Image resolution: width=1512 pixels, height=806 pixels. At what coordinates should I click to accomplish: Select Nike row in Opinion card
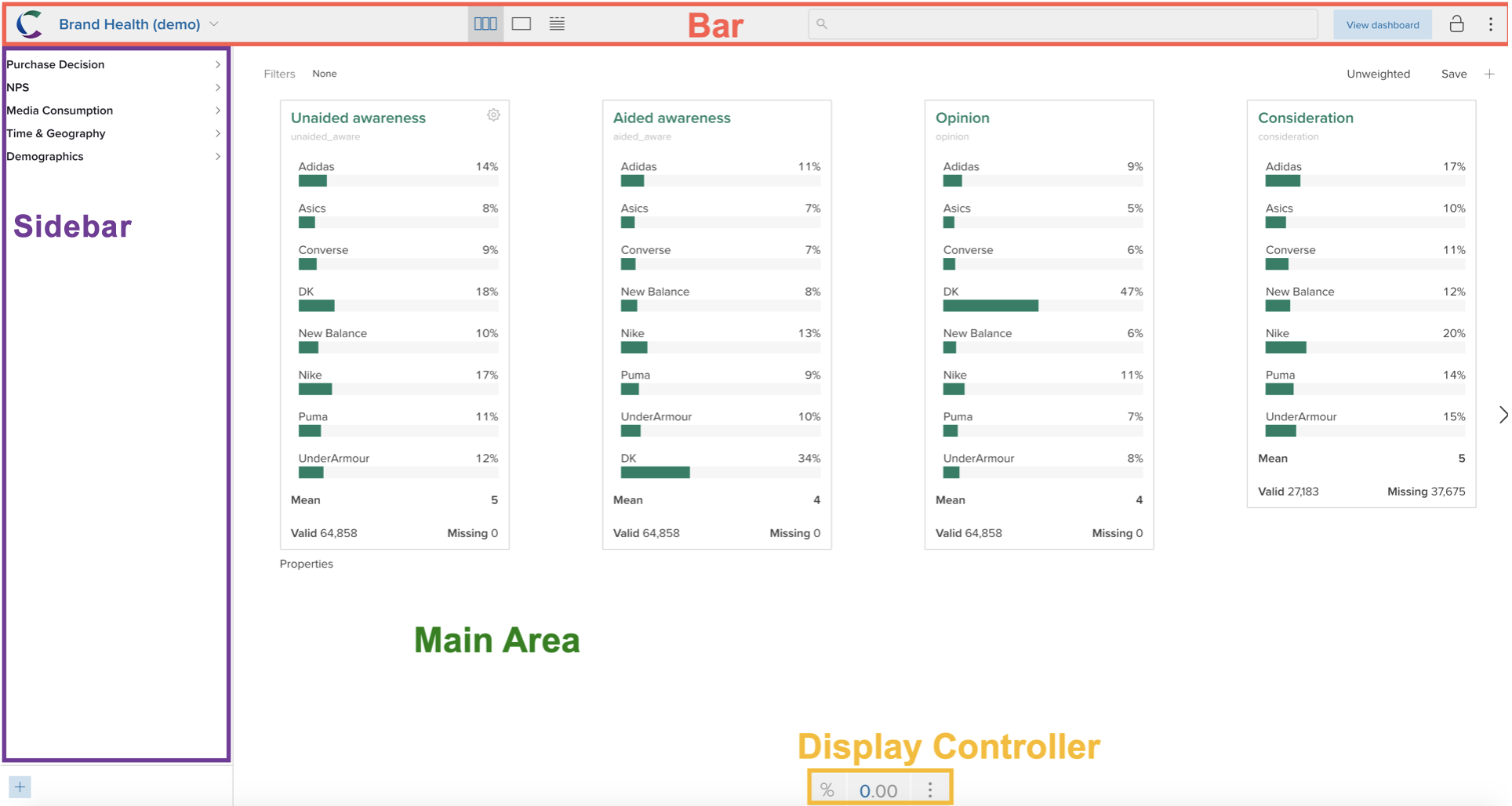pos(1042,382)
